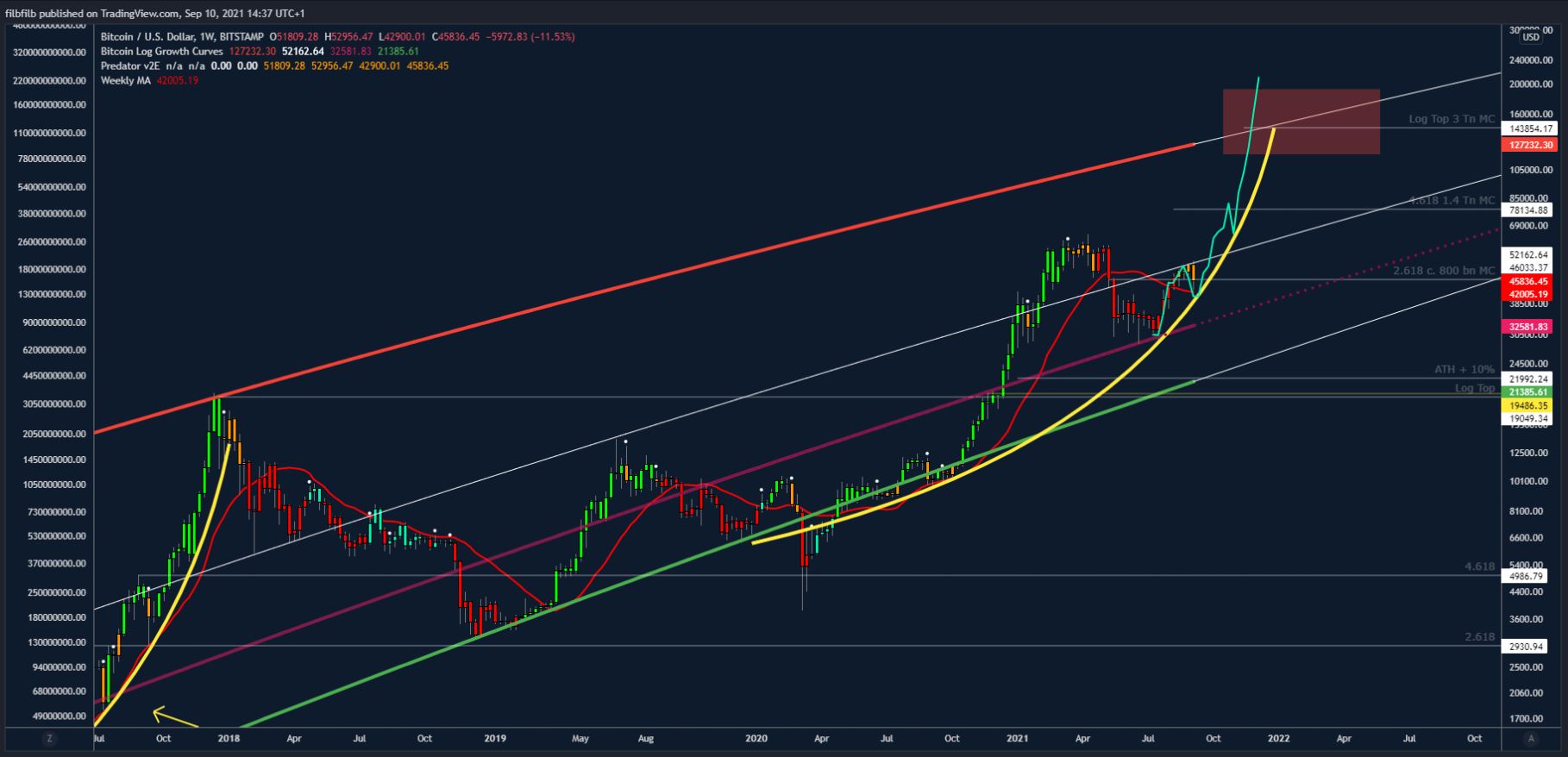Select the red shaded target zone rectangle
Screen dimensions: 1568x757
click(x=1301, y=122)
